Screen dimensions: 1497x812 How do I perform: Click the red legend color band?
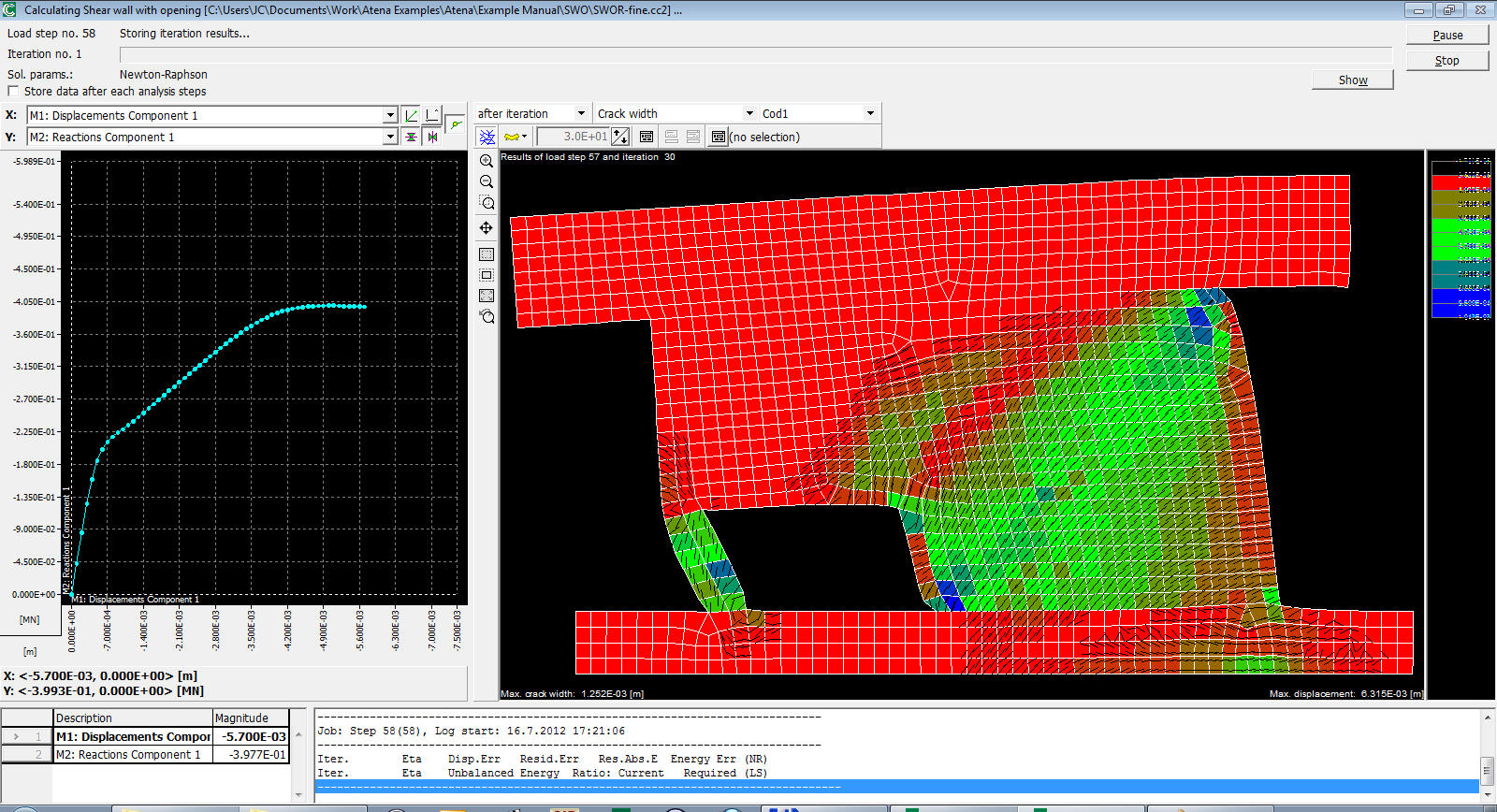[1461, 181]
